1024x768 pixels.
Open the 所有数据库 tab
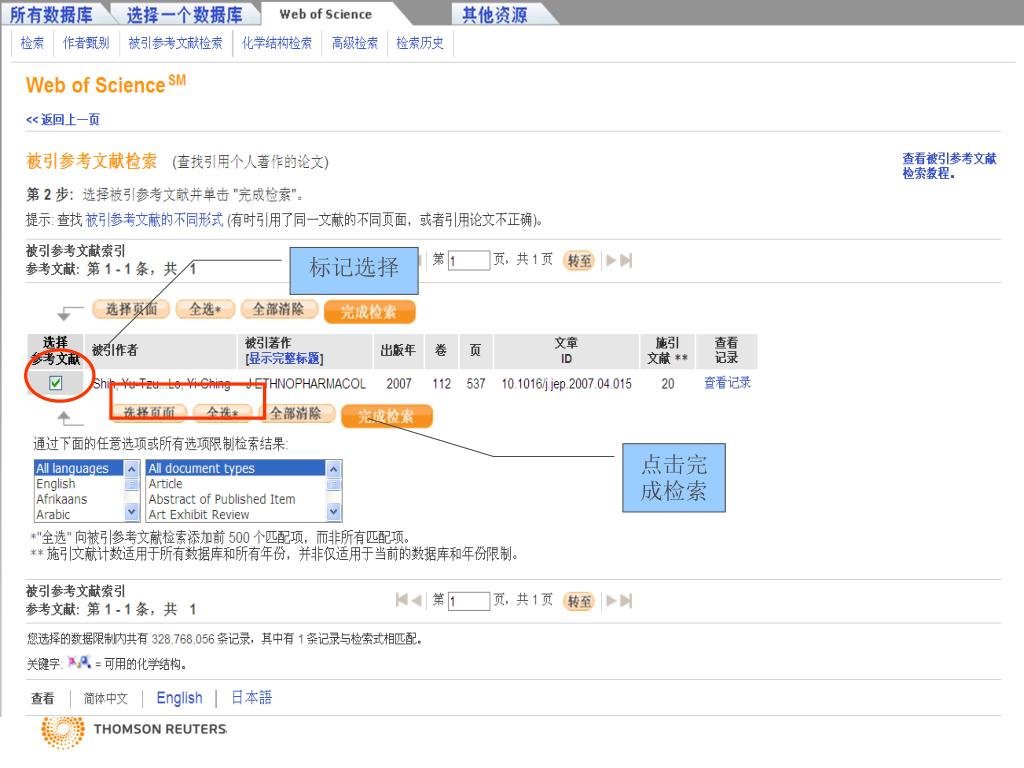(51, 14)
